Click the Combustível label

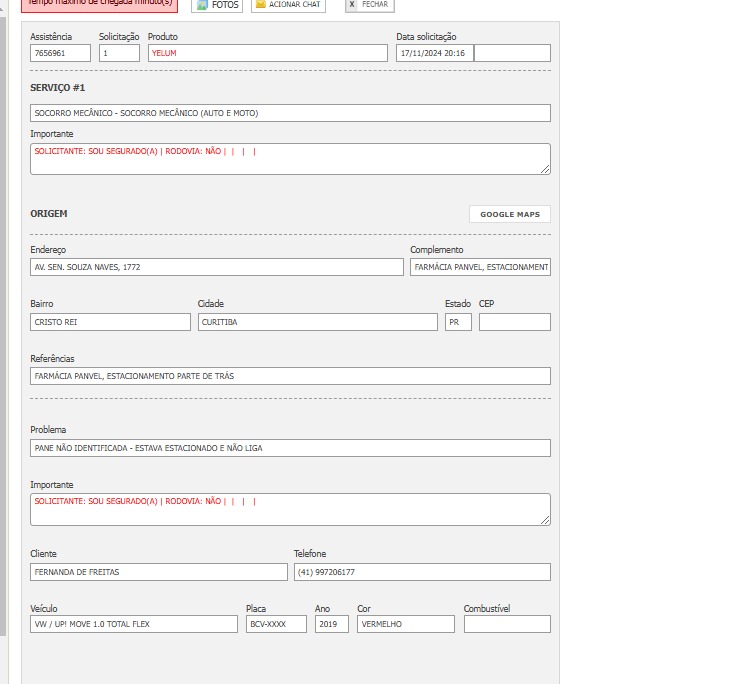(x=487, y=609)
